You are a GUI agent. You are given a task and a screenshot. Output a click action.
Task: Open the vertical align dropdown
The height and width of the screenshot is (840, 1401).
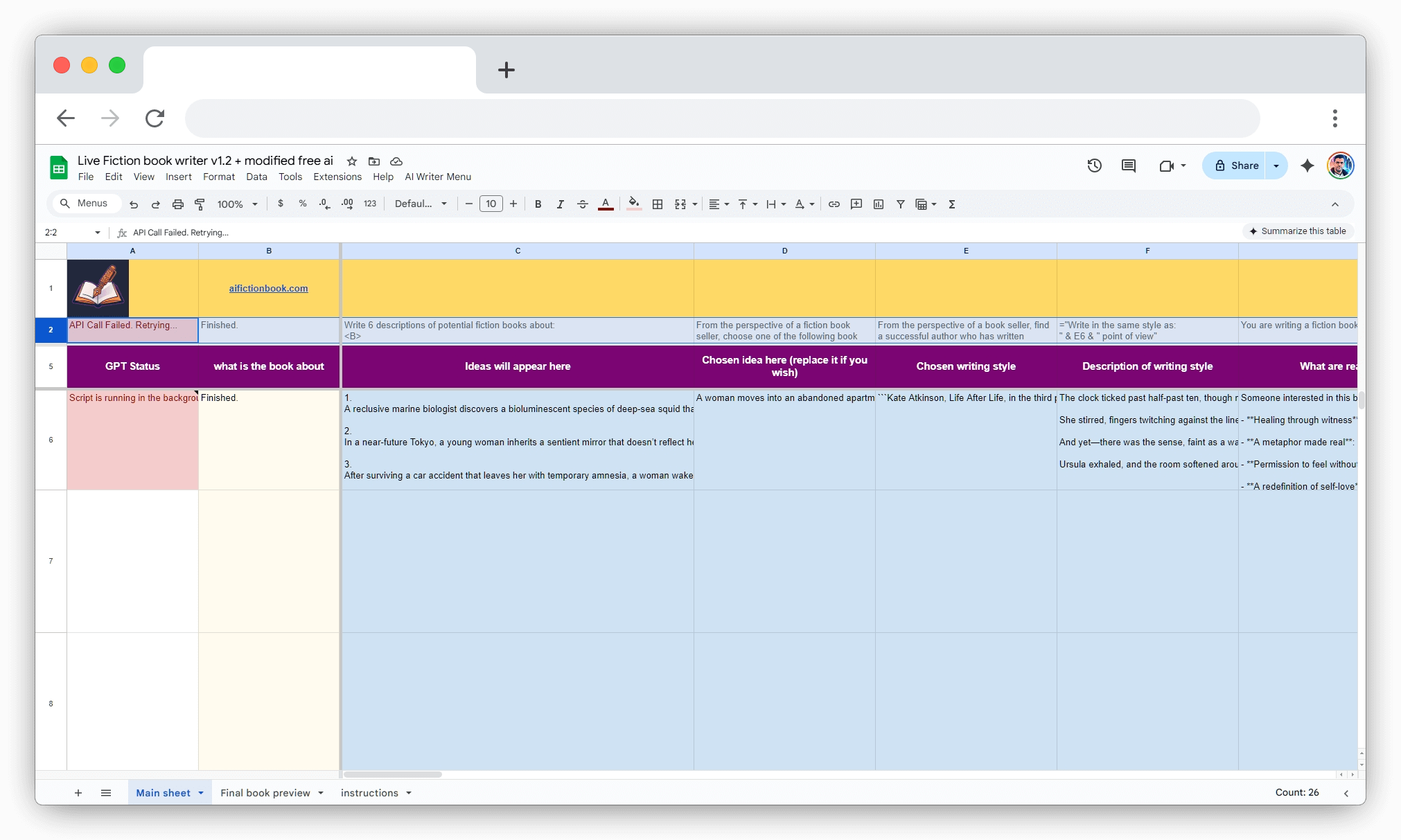click(747, 204)
